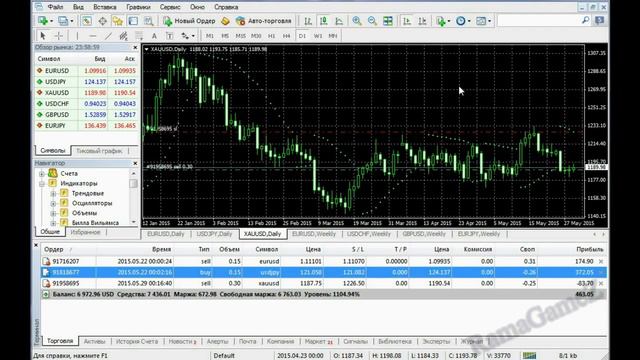Switch to the EURUSD,Daily chart tab
The image size is (640, 360).
coord(166,234)
